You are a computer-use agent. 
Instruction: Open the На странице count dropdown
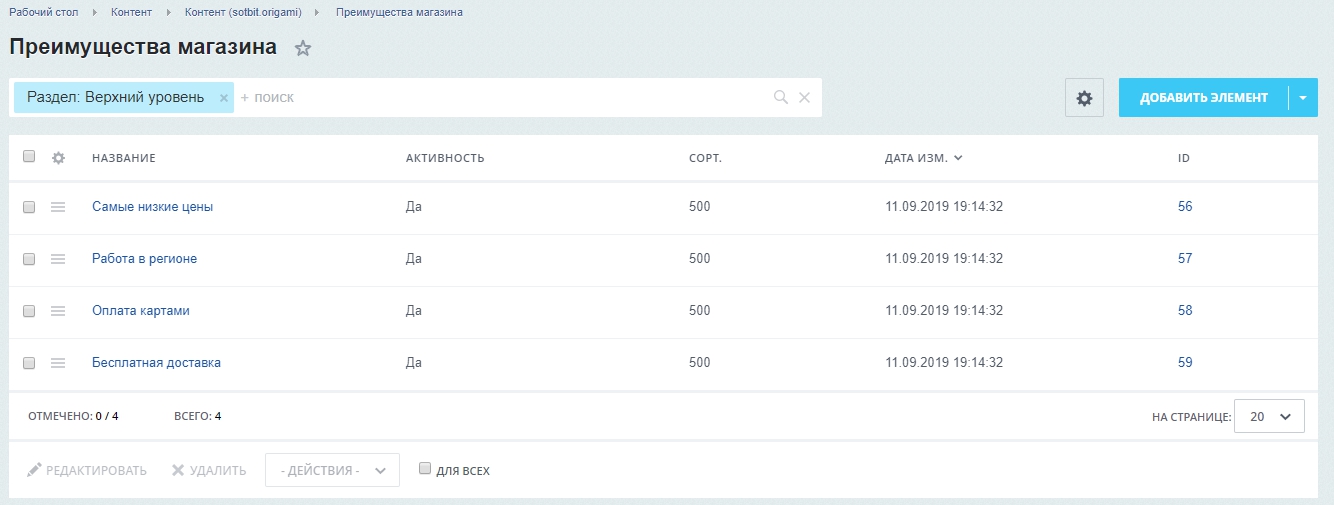tap(1269, 417)
